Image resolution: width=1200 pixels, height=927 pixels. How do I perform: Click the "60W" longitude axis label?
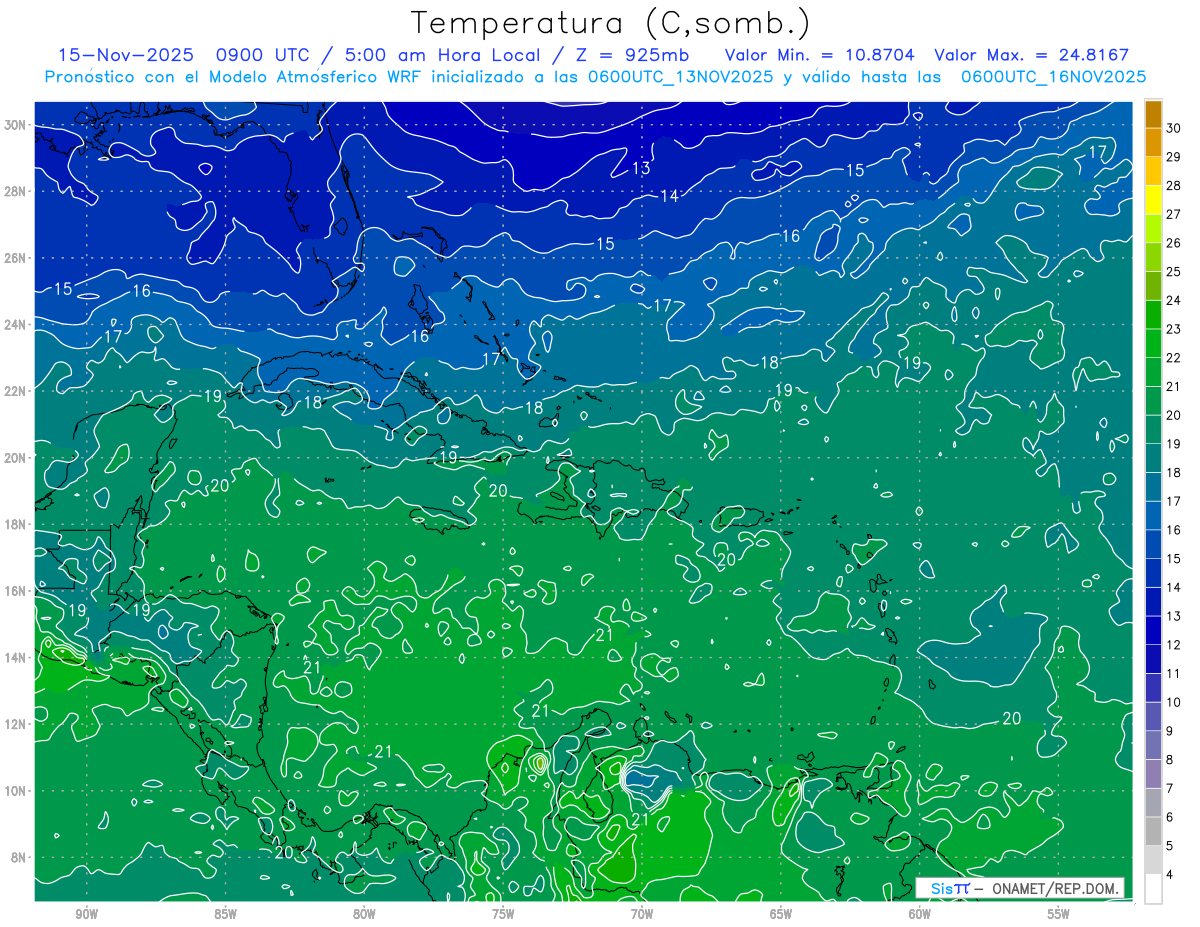(x=919, y=915)
